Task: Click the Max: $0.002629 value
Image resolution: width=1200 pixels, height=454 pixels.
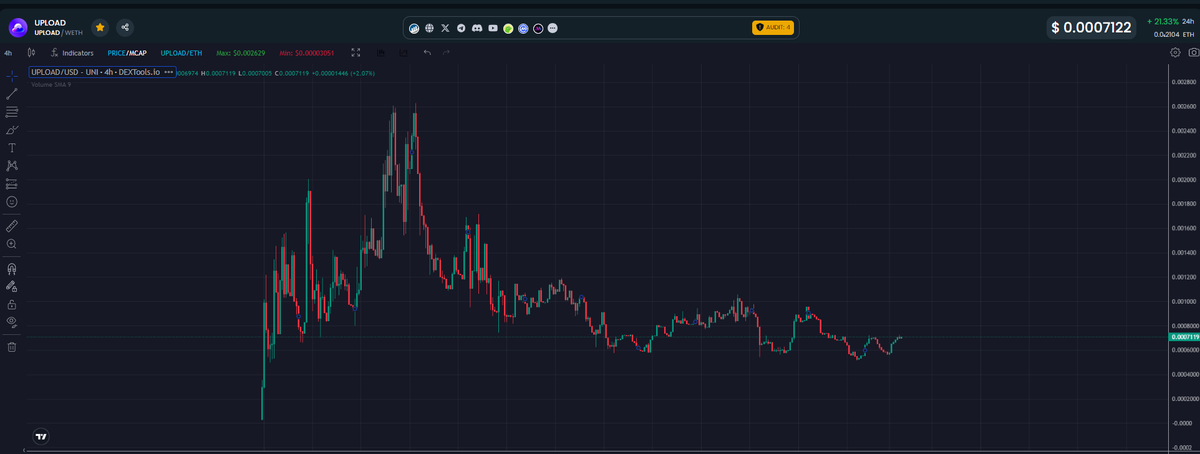Action: pyautogui.click(x=241, y=52)
